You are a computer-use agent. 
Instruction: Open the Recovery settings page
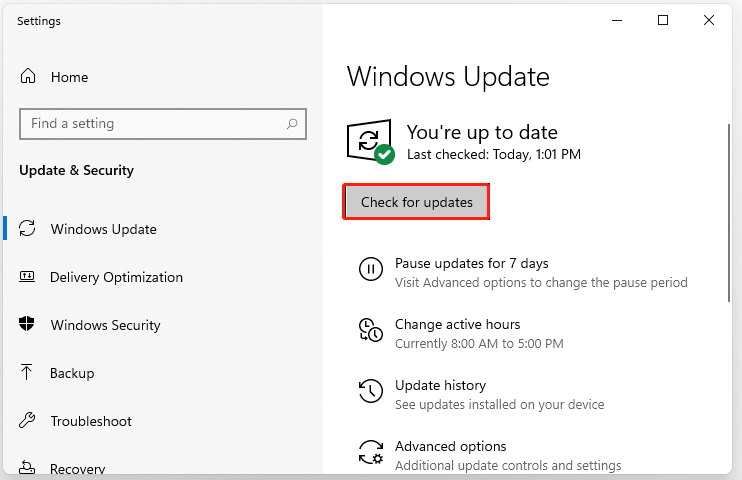(x=78, y=468)
